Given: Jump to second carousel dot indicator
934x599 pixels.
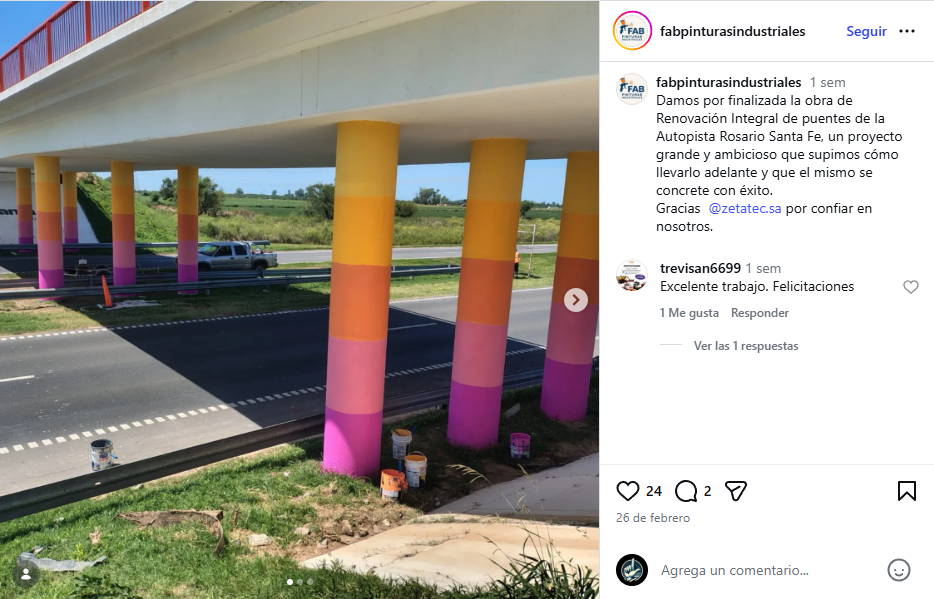Looking at the screenshot, I should tap(300, 582).
